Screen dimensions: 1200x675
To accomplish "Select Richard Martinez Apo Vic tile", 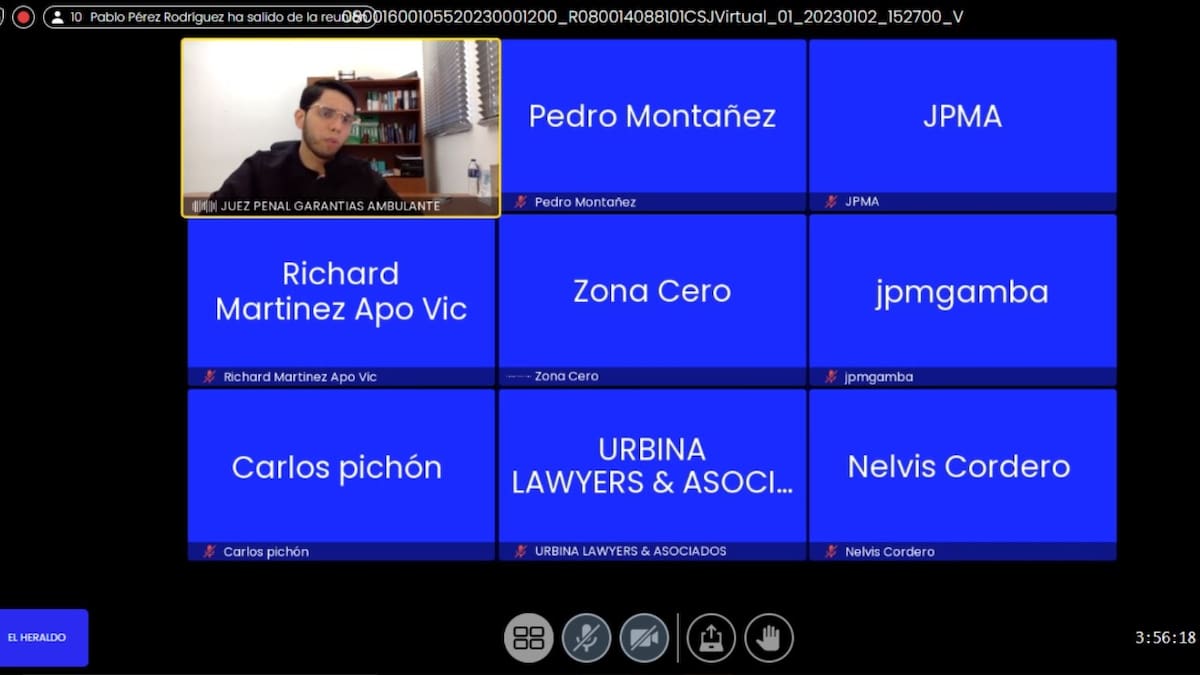I will [x=341, y=292].
